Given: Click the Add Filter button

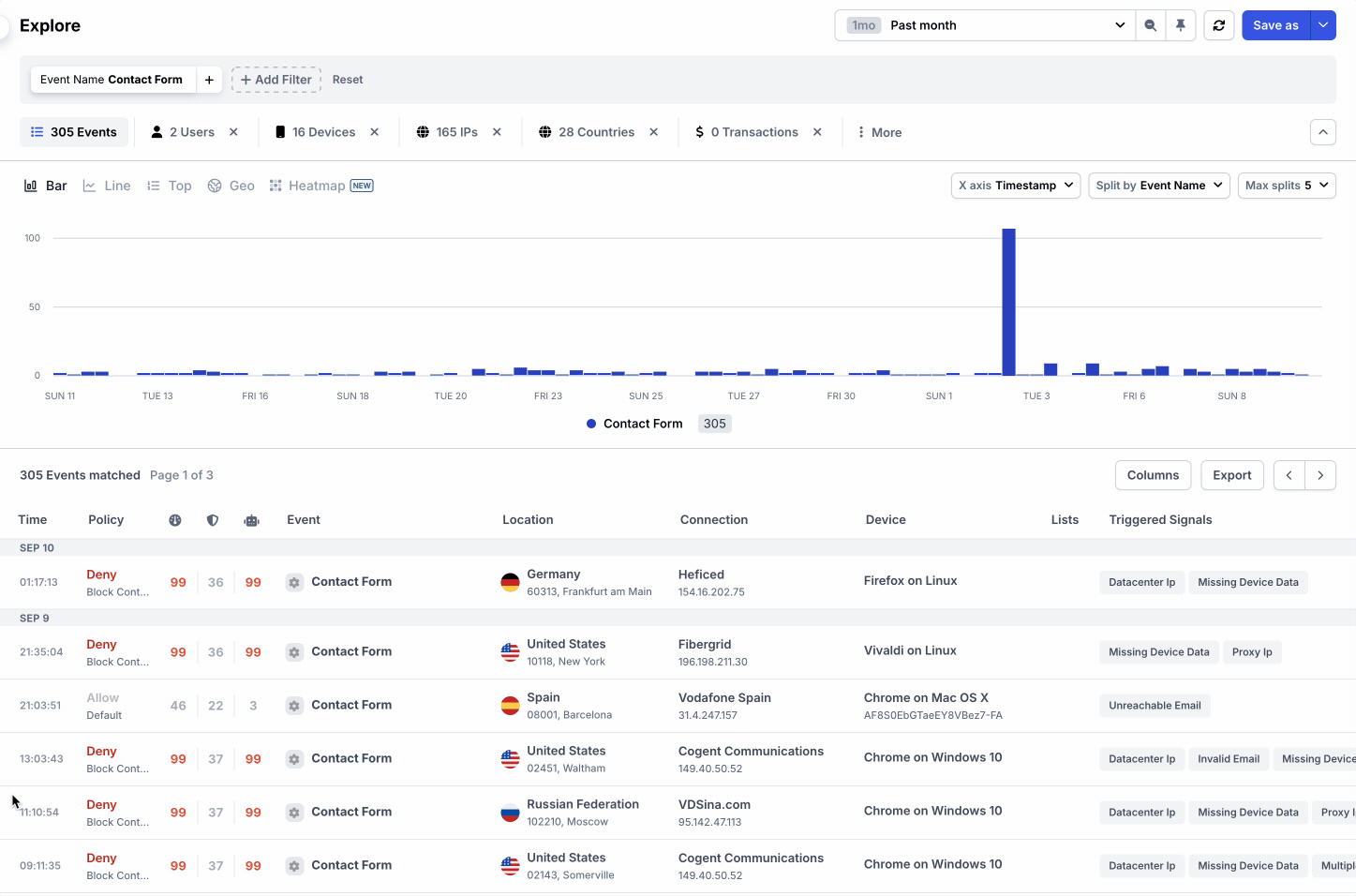Looking at the screenshot, I should pyautogui.click(x=276, y=80).
